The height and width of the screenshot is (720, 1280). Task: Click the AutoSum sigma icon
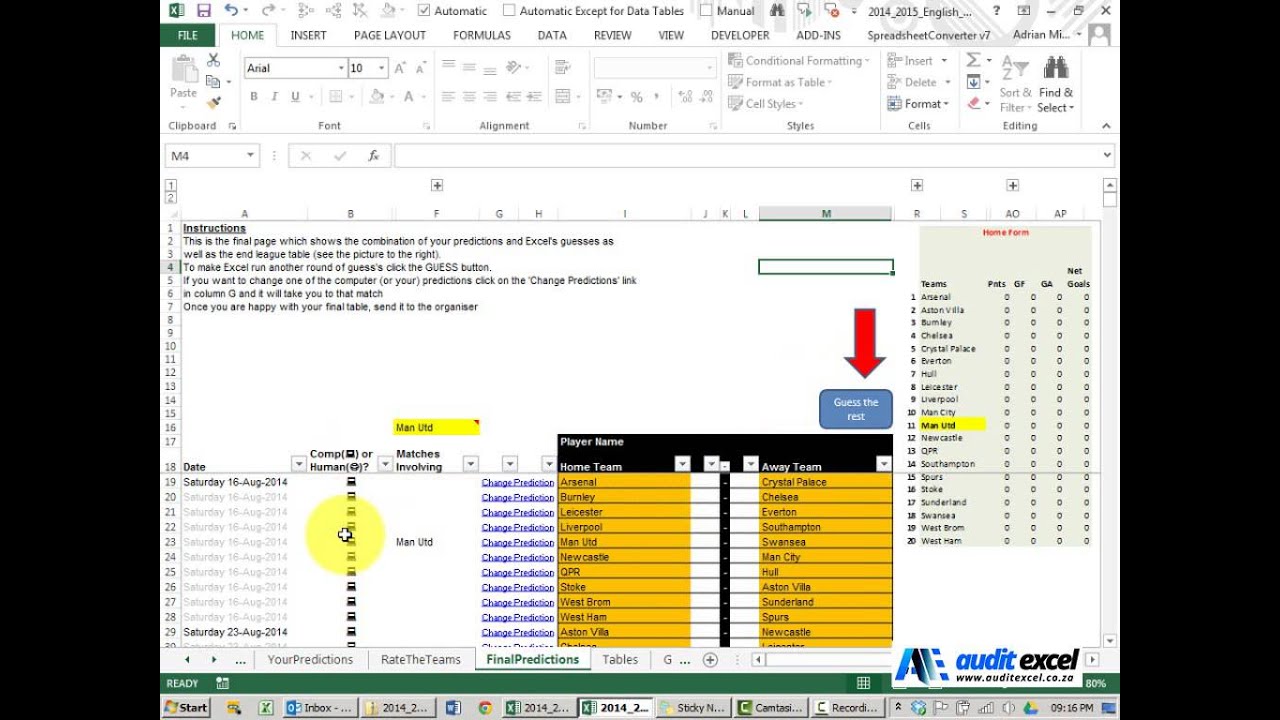[x=973, y=61]
